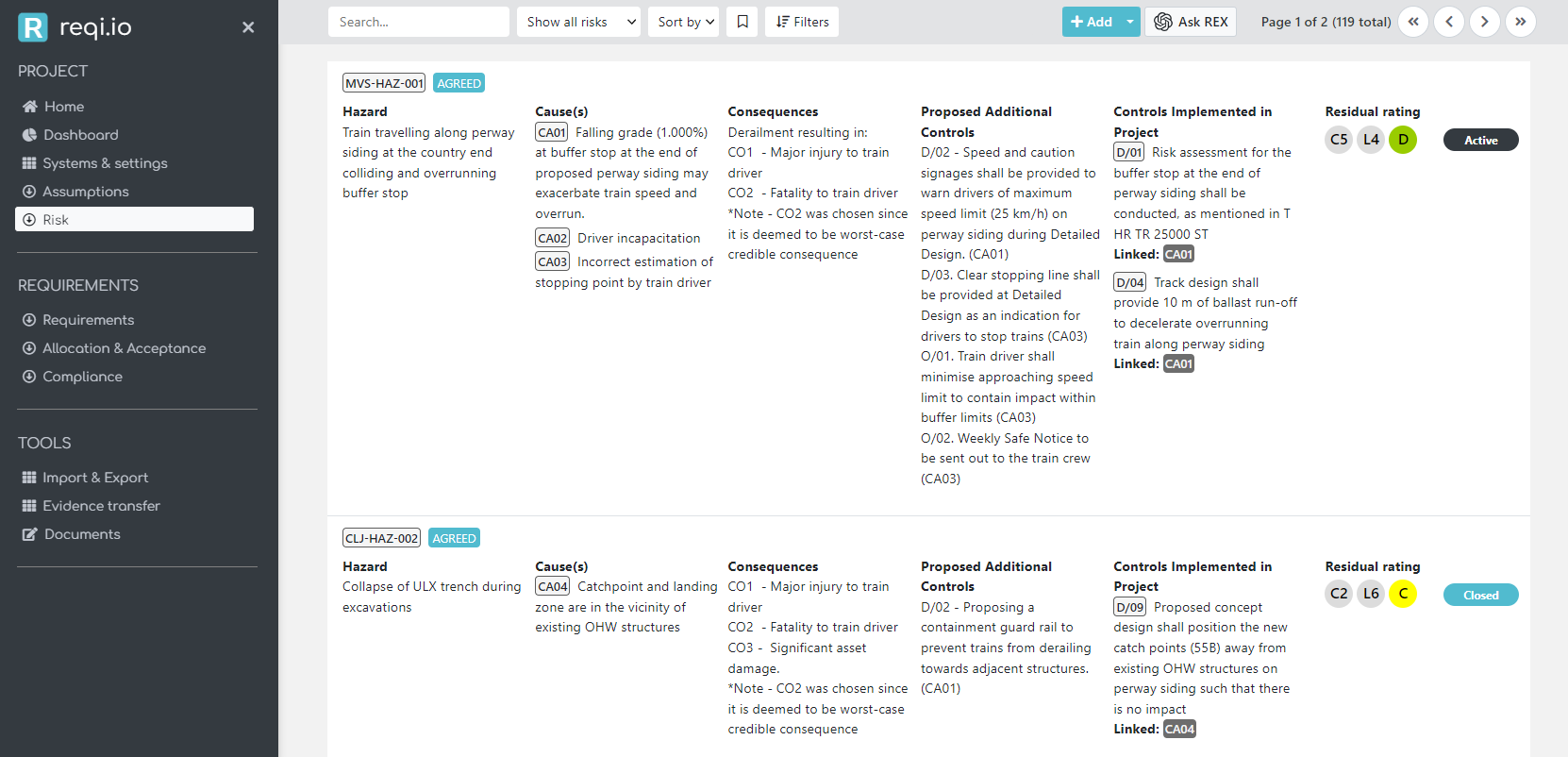Expand the Add button dropdown arrow
The width and height of the screenshot is (1568, 757).
click(1130, 22)
